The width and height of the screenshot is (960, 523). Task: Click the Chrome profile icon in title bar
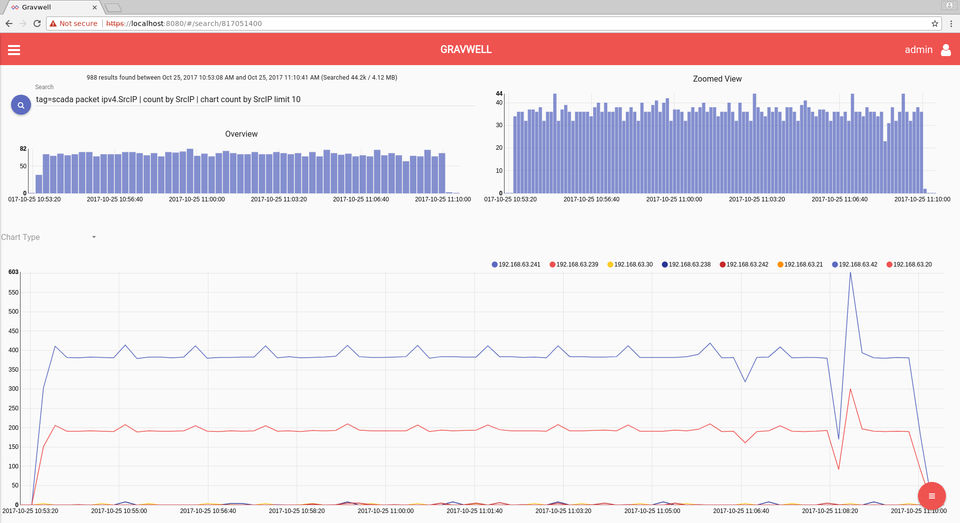pos(950,5)
